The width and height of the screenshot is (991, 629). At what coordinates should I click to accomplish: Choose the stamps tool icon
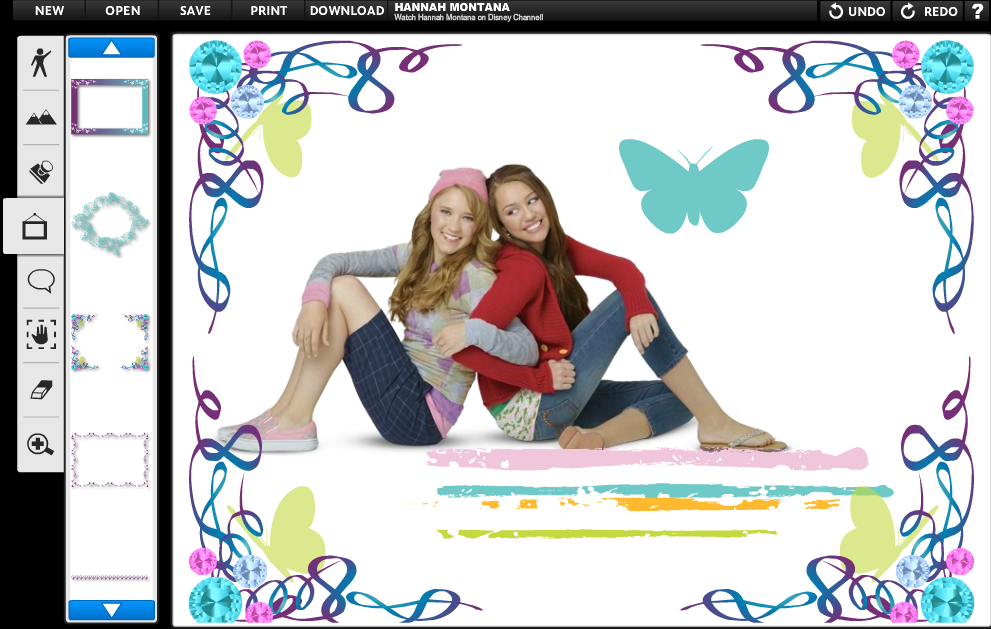point(40,171)
